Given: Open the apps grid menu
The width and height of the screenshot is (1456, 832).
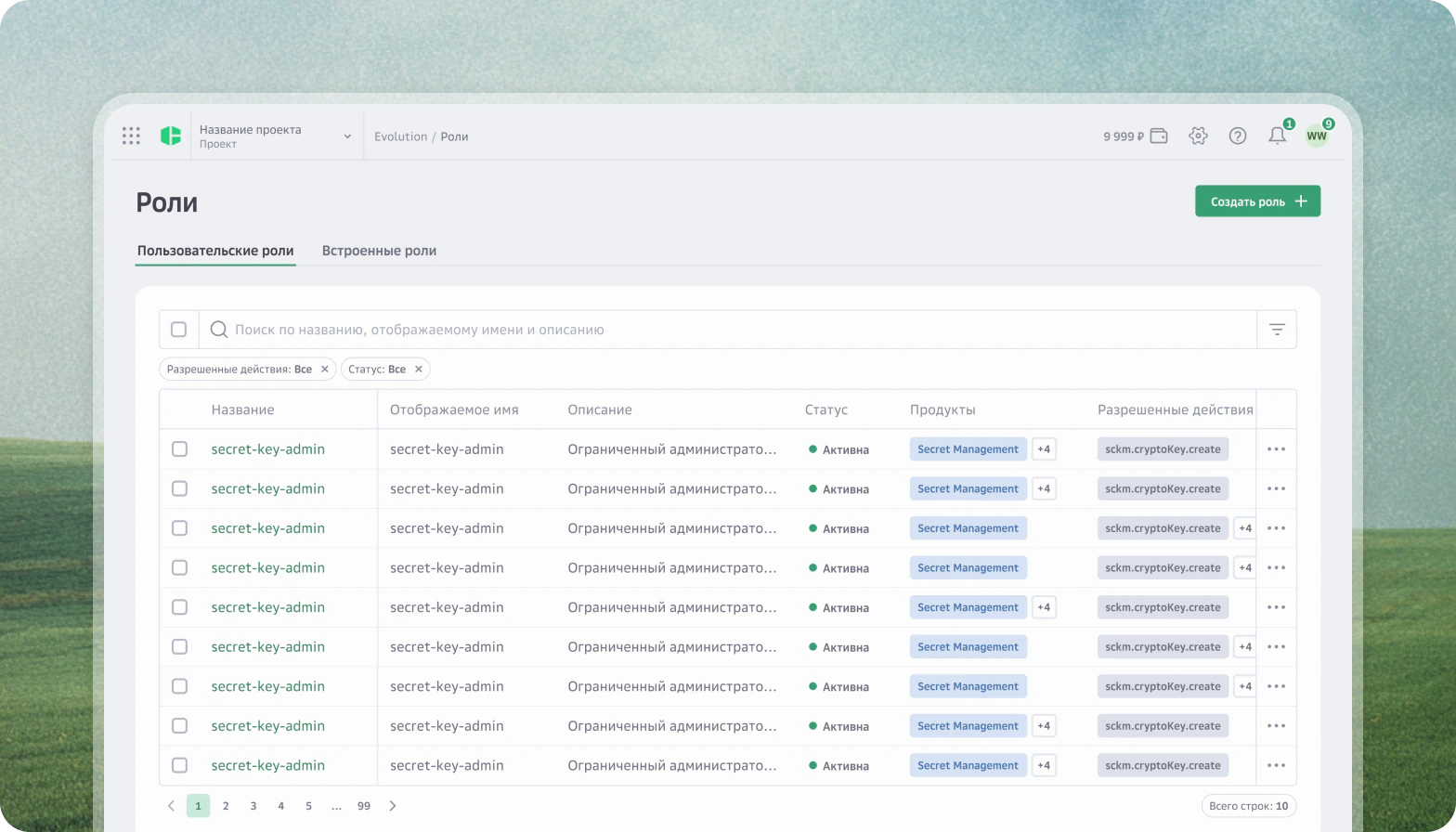Looking at the screenshot, I should coord(131,136).
